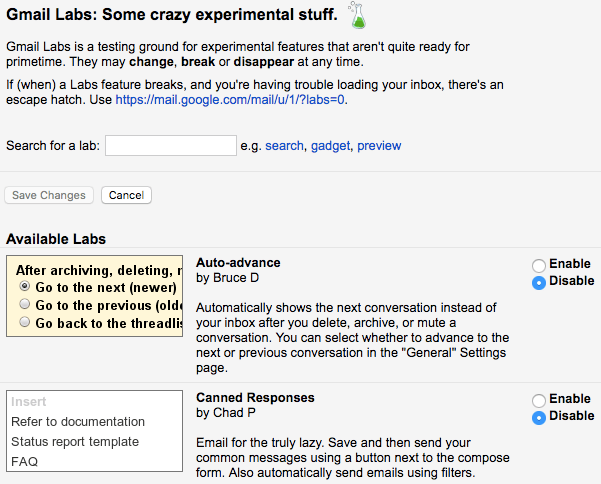
Task: Choose the 'FAQ' canned response entry
Action: (x=25, y=462)
